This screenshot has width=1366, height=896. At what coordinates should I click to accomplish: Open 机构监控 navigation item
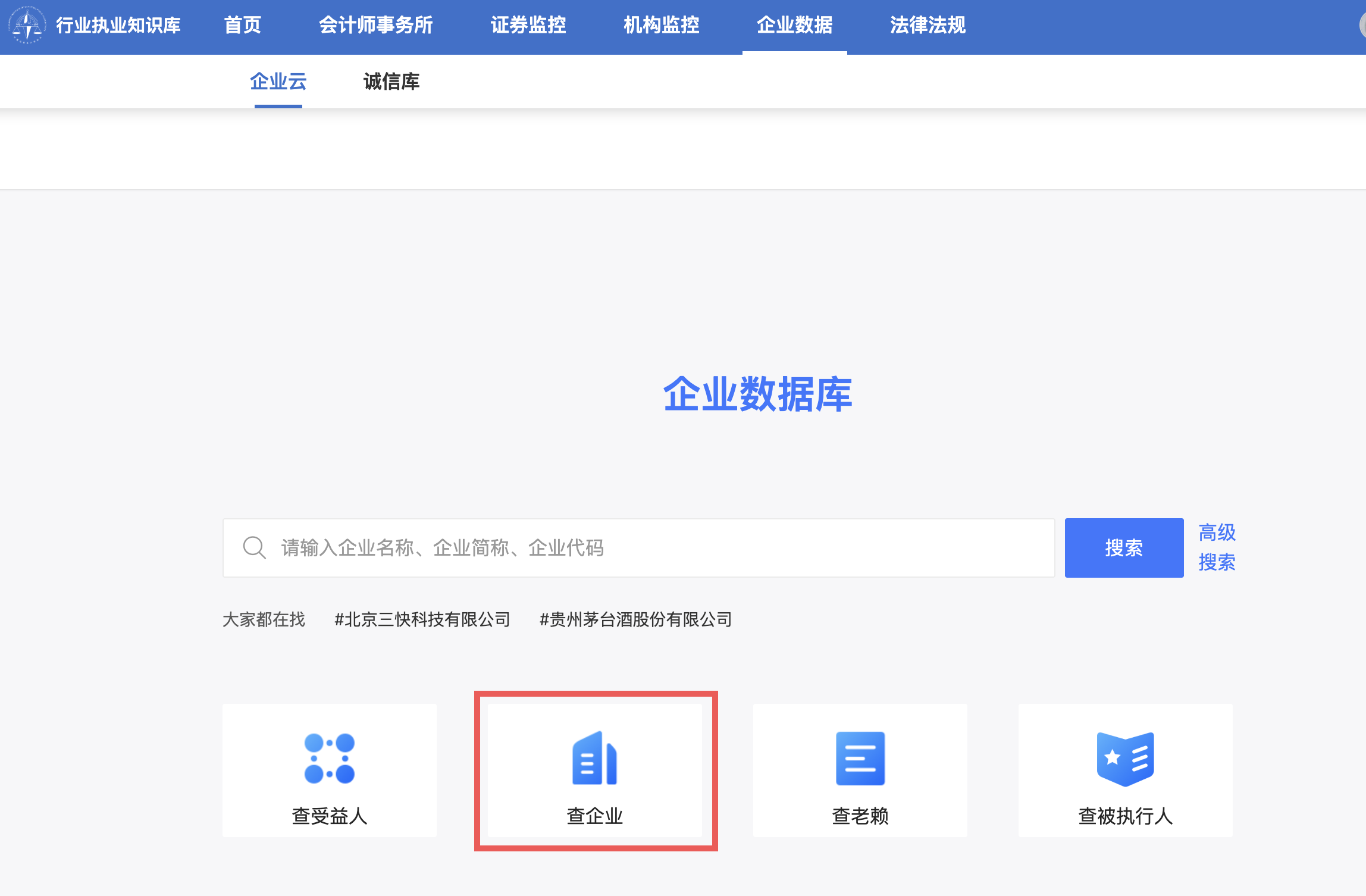point(662,25)
